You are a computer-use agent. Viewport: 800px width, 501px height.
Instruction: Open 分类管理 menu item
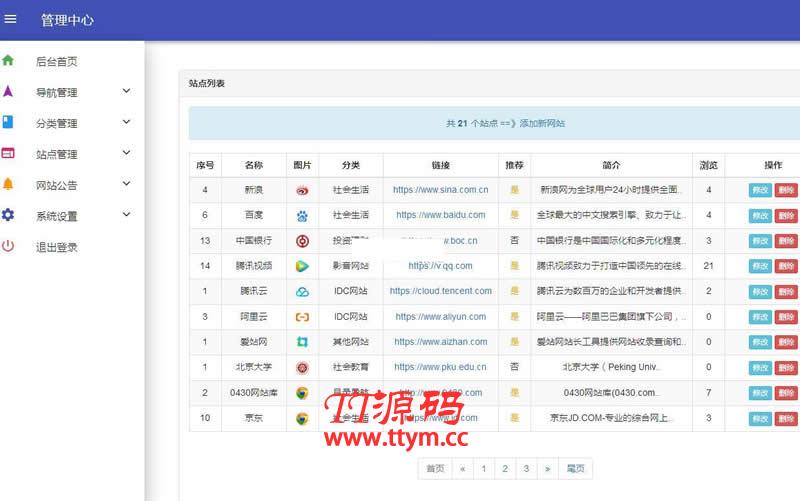click(x=57, y=123)
